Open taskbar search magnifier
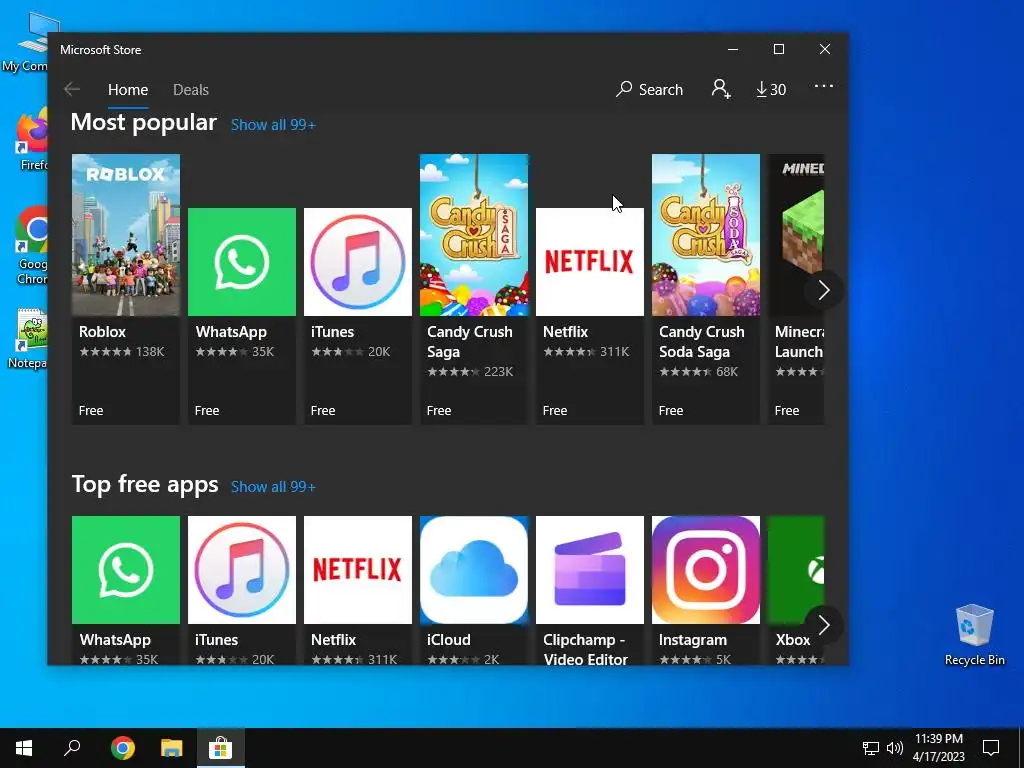This screenshot has width=1024, height=768. pos(72,748)
